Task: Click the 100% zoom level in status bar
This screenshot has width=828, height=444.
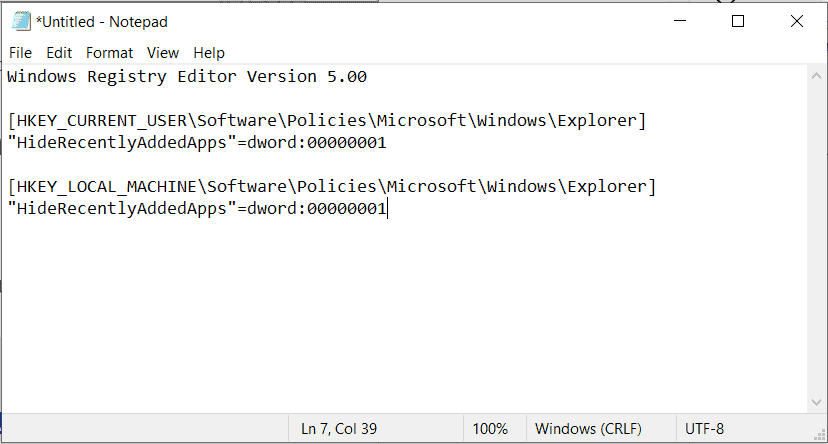Action: 490,429
